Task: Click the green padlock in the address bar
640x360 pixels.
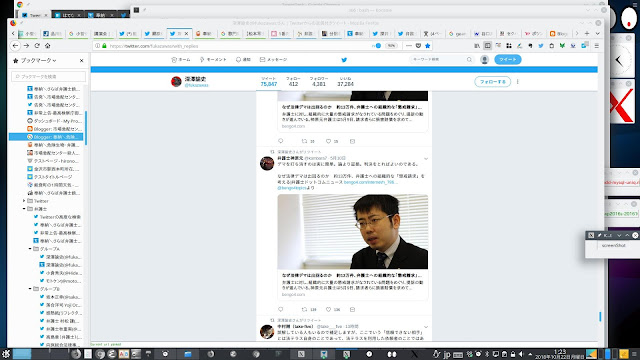Action: pyautogui.click(x=104, y=46)
